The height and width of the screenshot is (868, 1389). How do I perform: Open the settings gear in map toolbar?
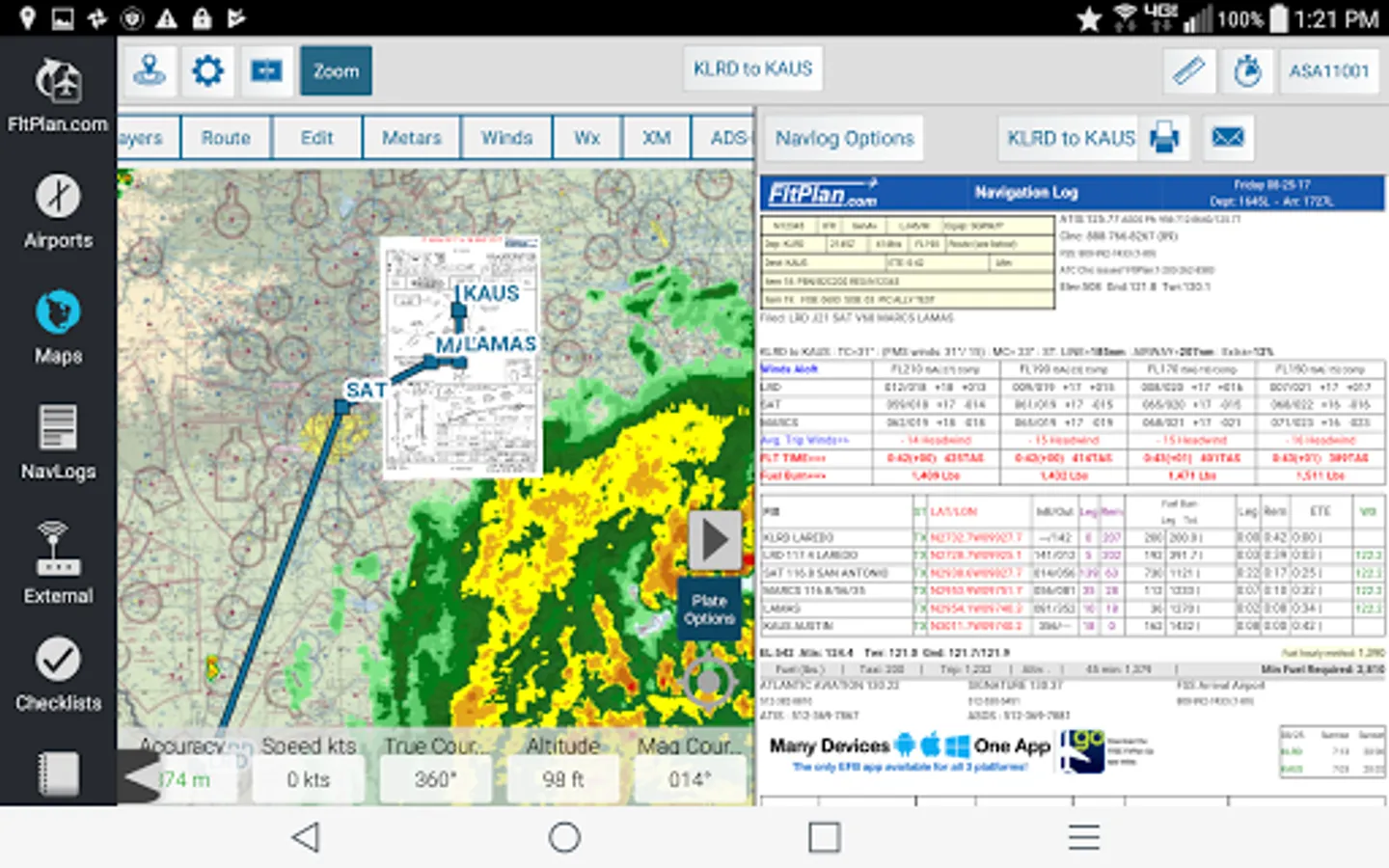207,70
